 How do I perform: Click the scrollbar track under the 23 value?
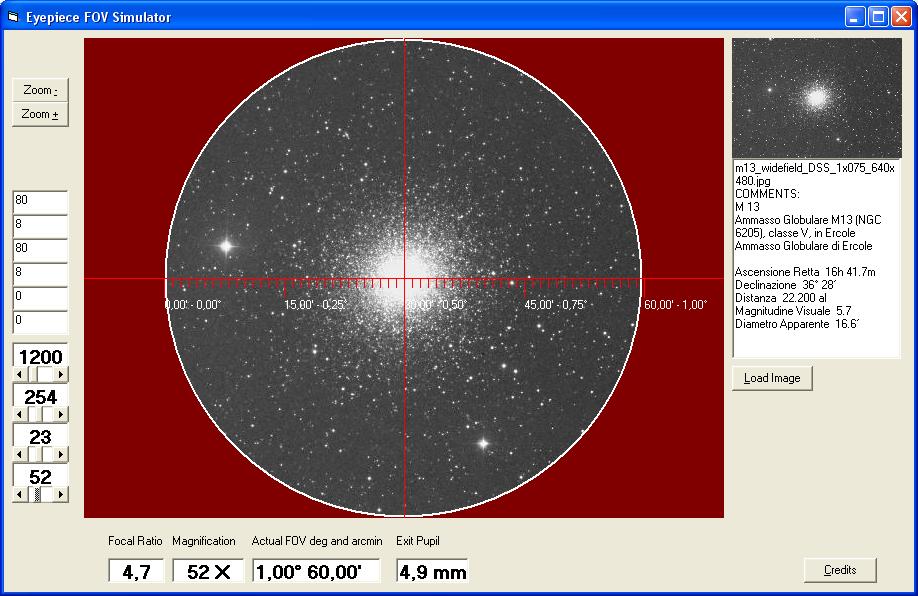click(40, 454)
